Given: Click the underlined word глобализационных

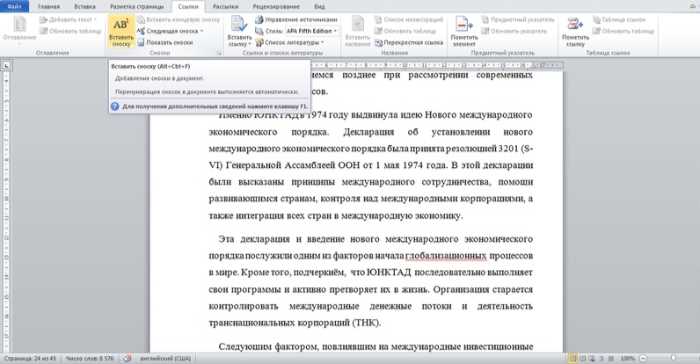Looking at the screenshot, I should (x=446, y=256).
